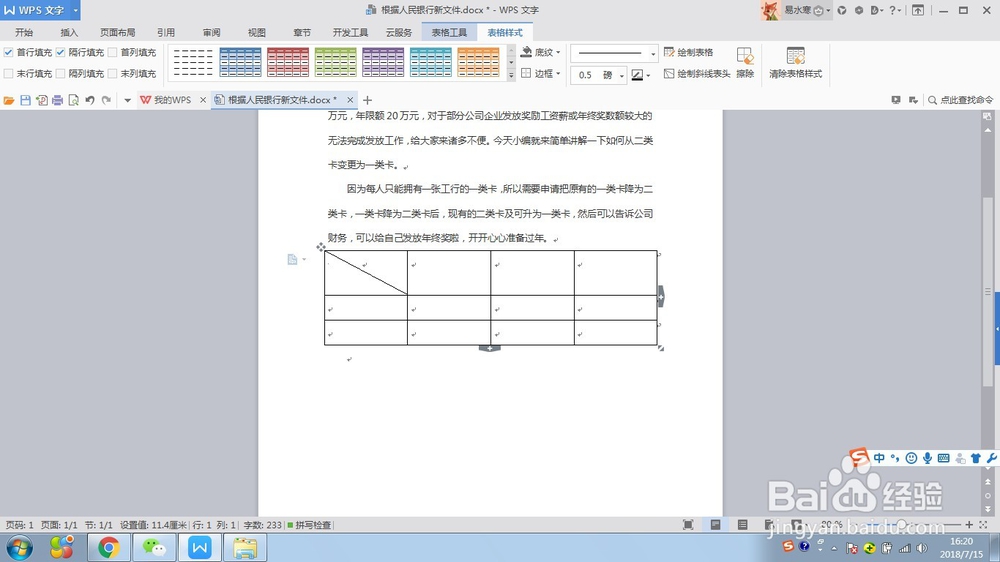Open WeChat from the taskbar
The width and height of the screenshot is (1000, 562).
tap(154, 547)
